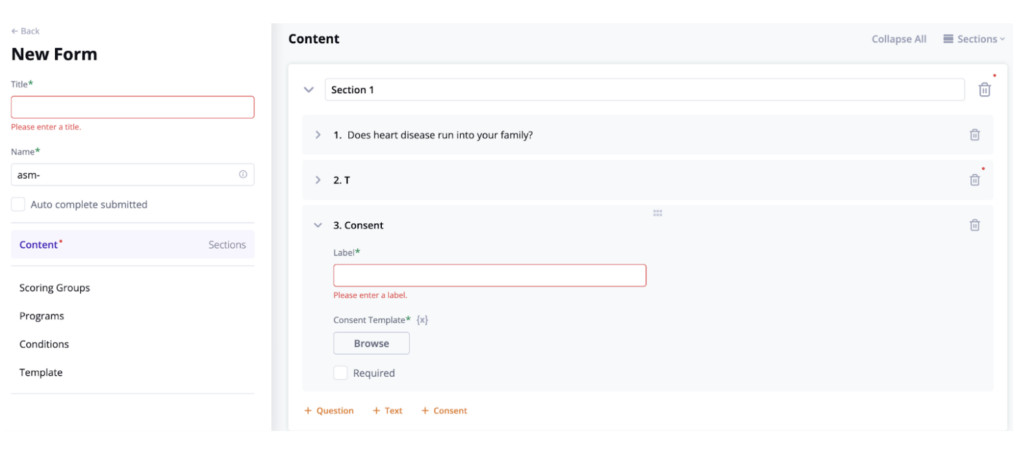Click the drag handle above Consent item
This screenshot has height=453, width=1024.
657,213
